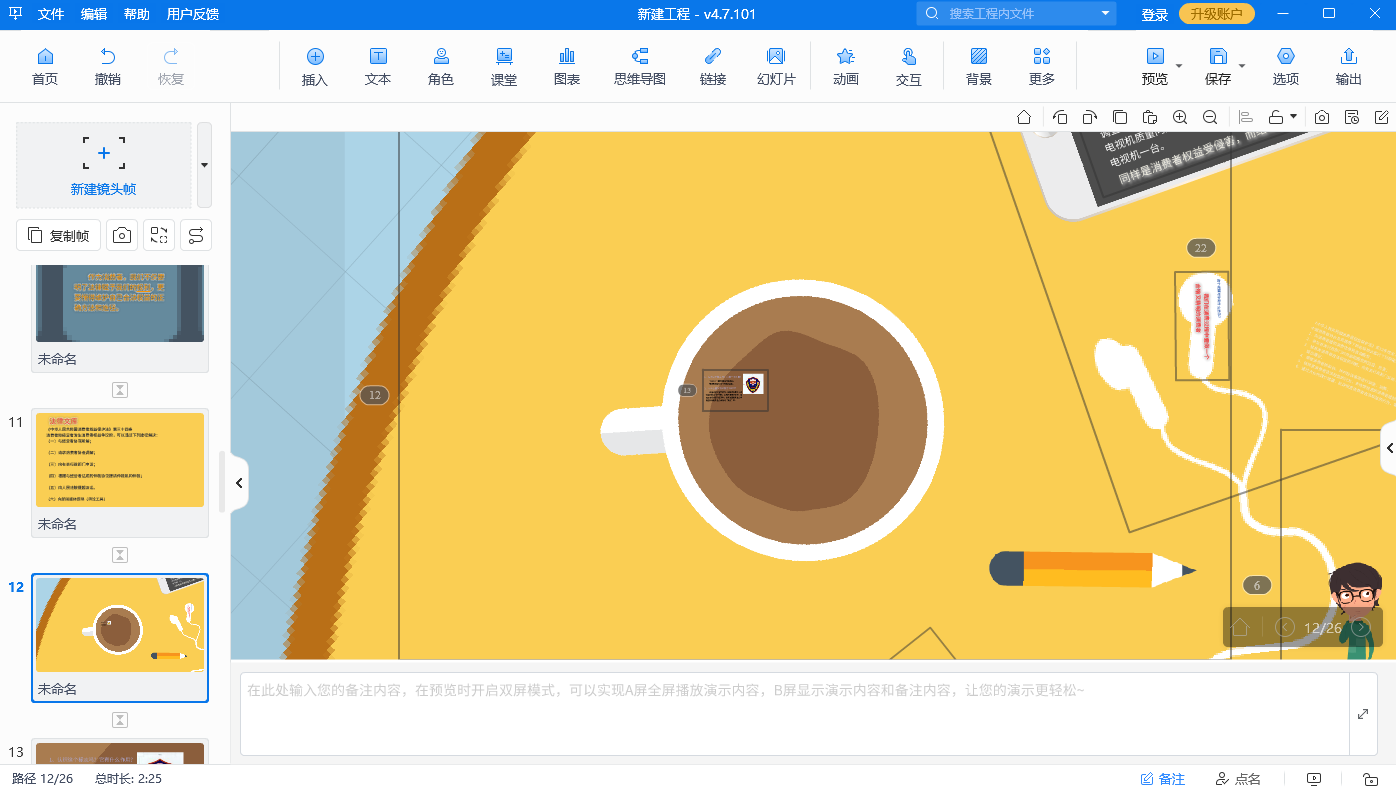Click the 保存 save button
The height and width of the screenshot is (790, 1396).
click(x=1218, y=67)
